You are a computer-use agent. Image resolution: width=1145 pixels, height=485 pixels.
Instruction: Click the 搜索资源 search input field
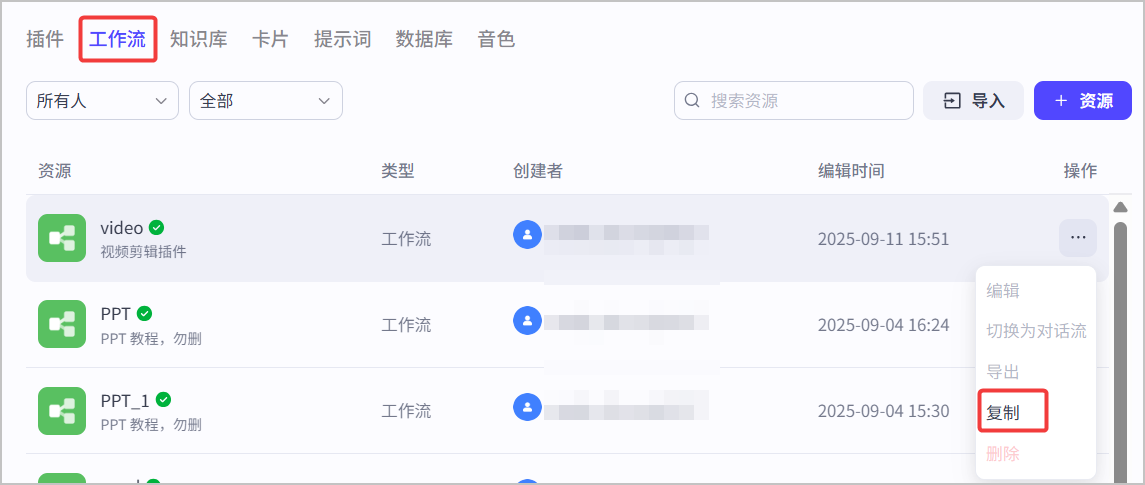coord(794,100)
